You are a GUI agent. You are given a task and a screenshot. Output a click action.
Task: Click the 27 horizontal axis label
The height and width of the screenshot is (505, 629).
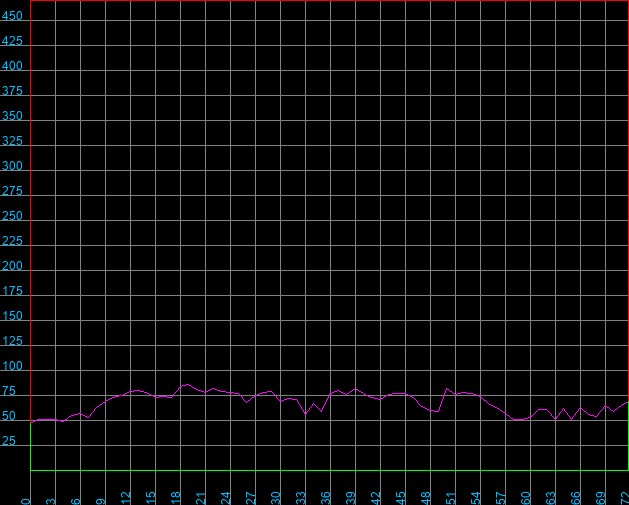pyautogui.click(x=250, y=498)
